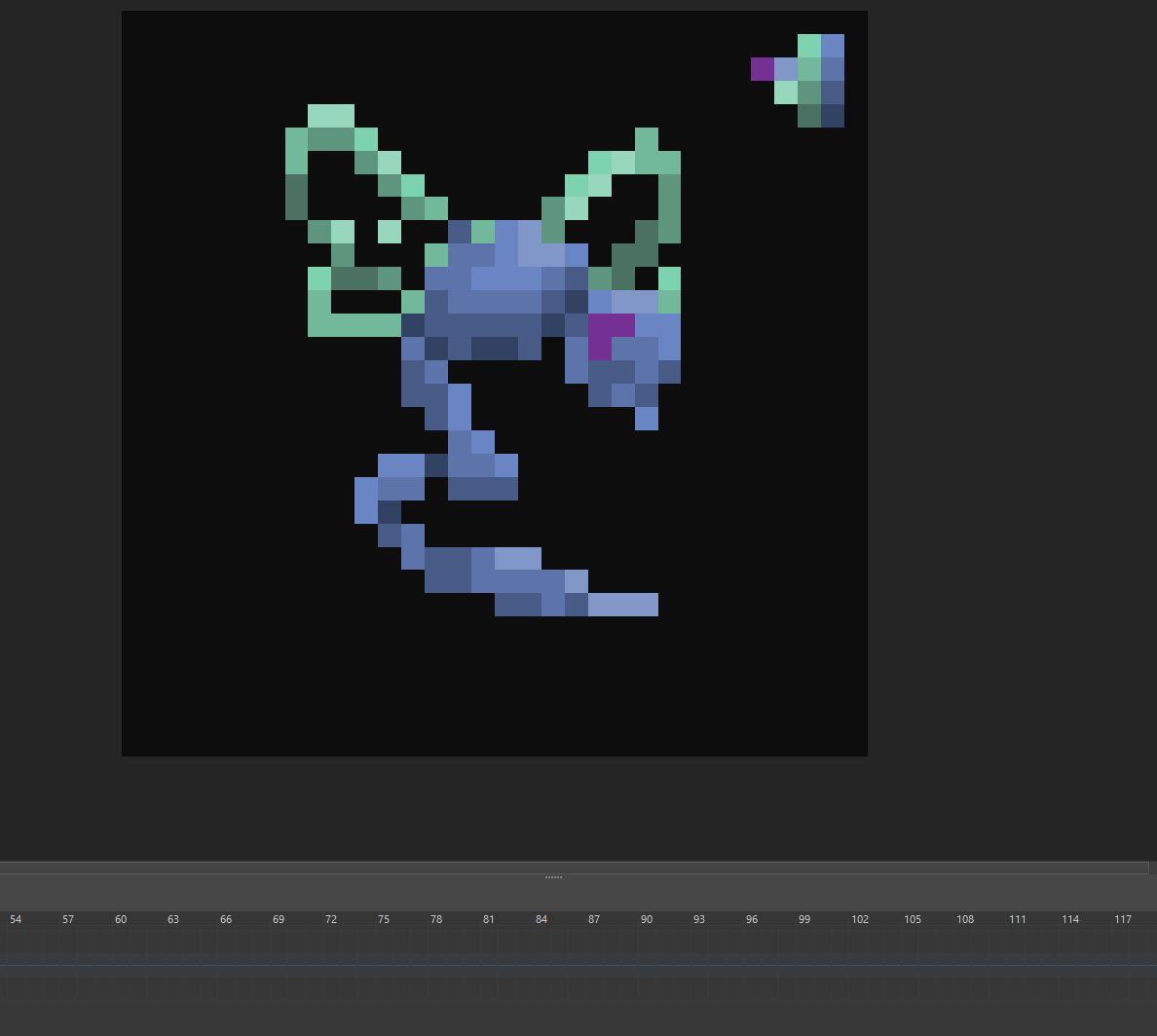Pick the darkest green swatch at the palette's bottom
Screen dimensions: 1157x1036
click(809, 116)
